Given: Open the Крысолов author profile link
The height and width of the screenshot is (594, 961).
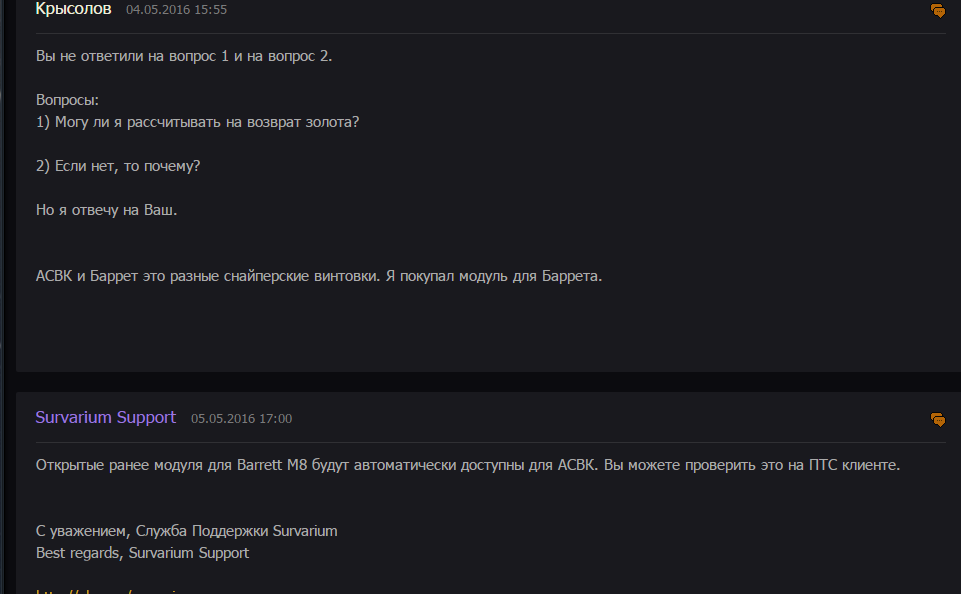Looking at the screenshot, I should pos(73,9).
